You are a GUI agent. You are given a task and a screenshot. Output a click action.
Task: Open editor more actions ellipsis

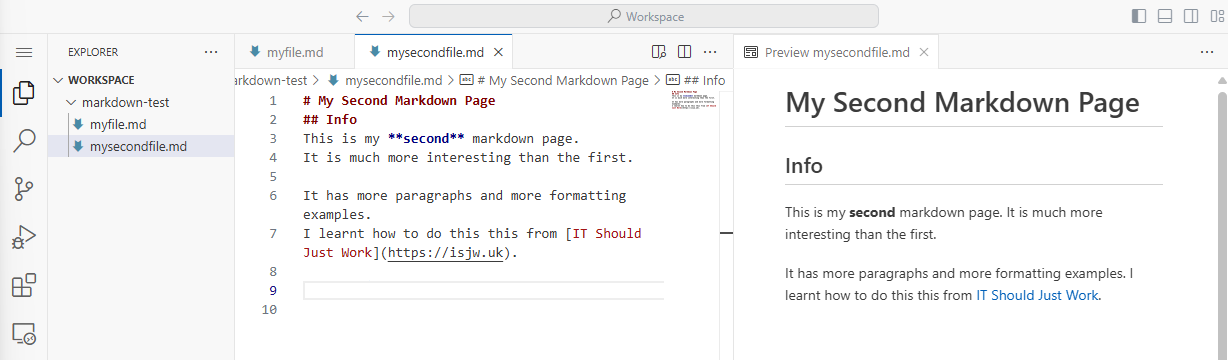coord(710,52)
